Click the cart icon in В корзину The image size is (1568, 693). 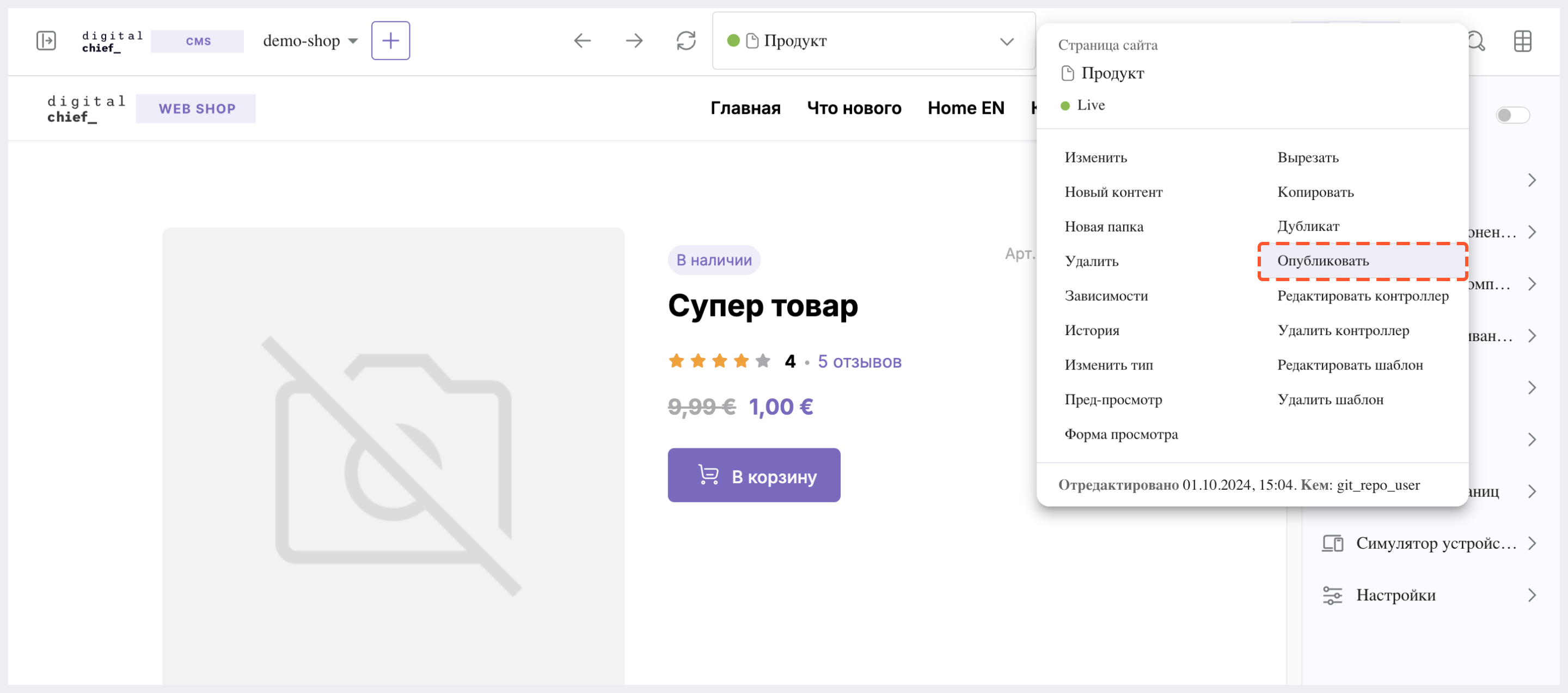pyautogui.click(x=708, y=475)
